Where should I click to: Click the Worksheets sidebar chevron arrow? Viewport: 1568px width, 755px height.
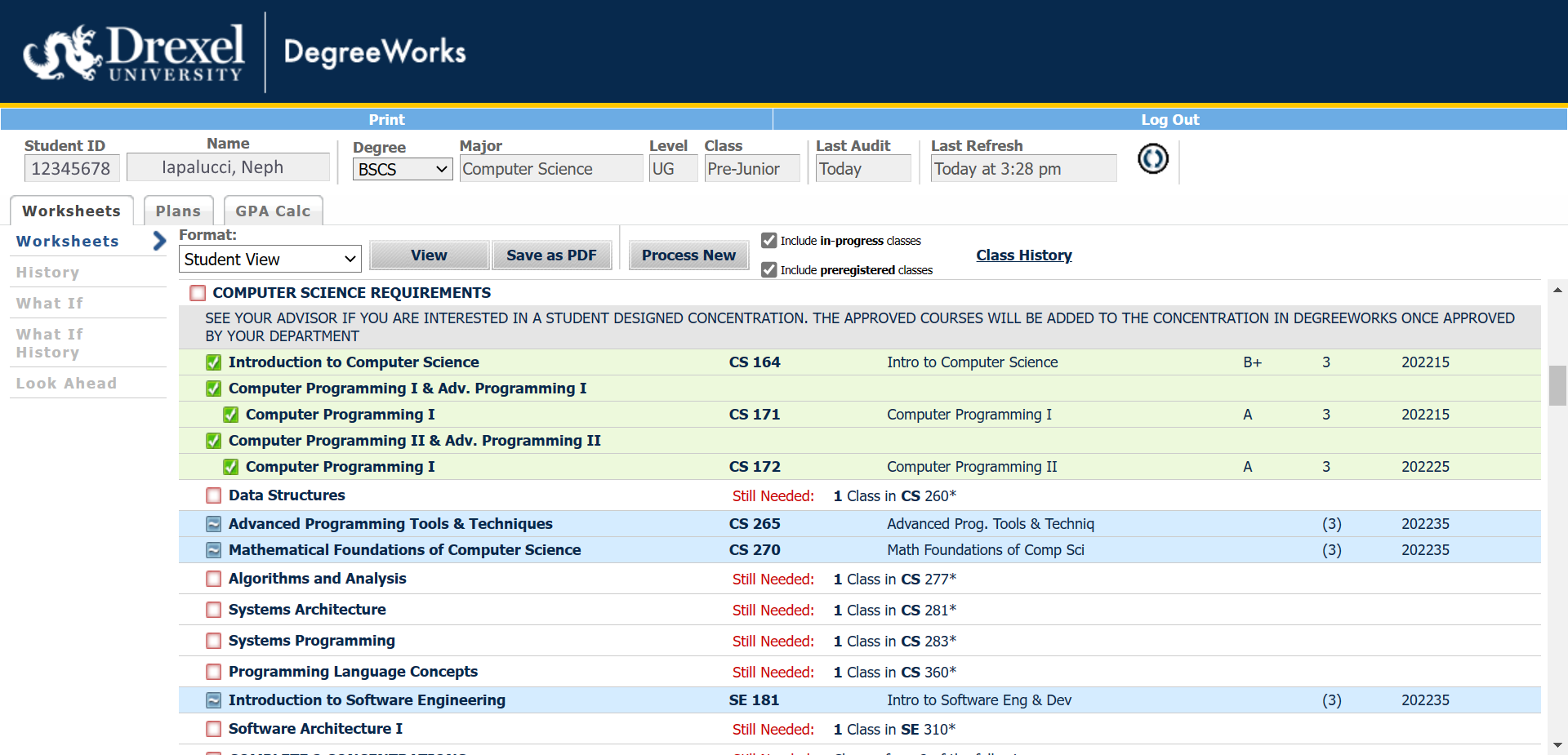click(159, 241)
